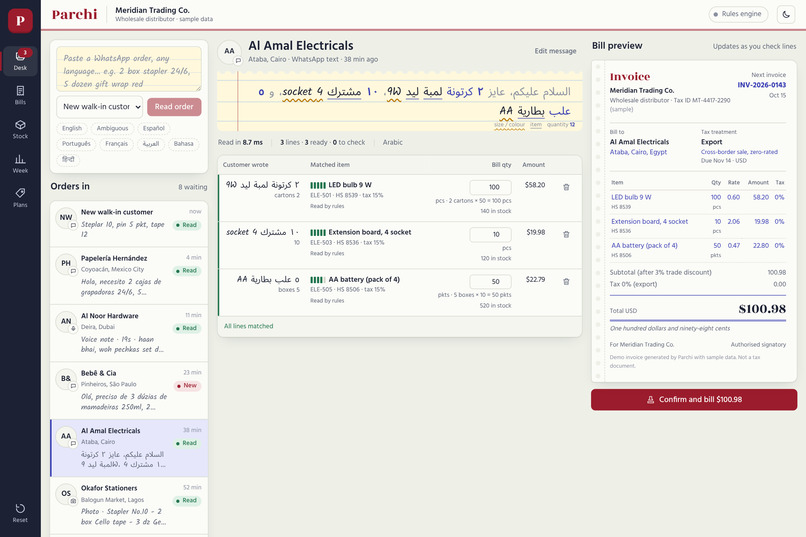Viewport: 806px width, 537px height.
Task: Click Edit message link
Action: tap(555, 51)
